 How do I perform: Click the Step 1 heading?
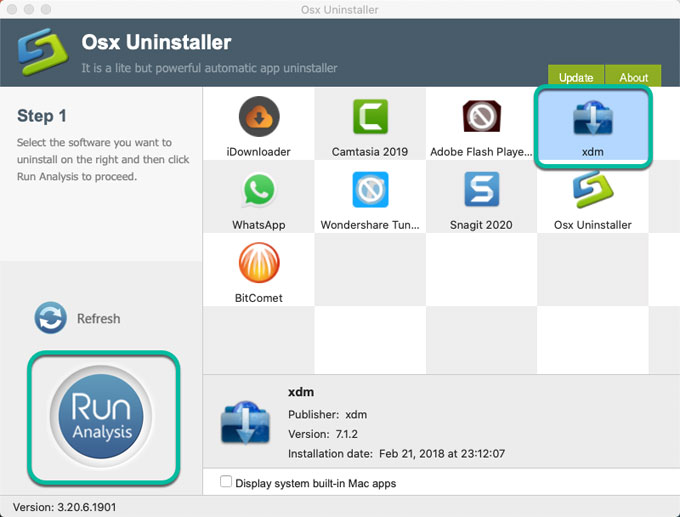coord(42,116)
